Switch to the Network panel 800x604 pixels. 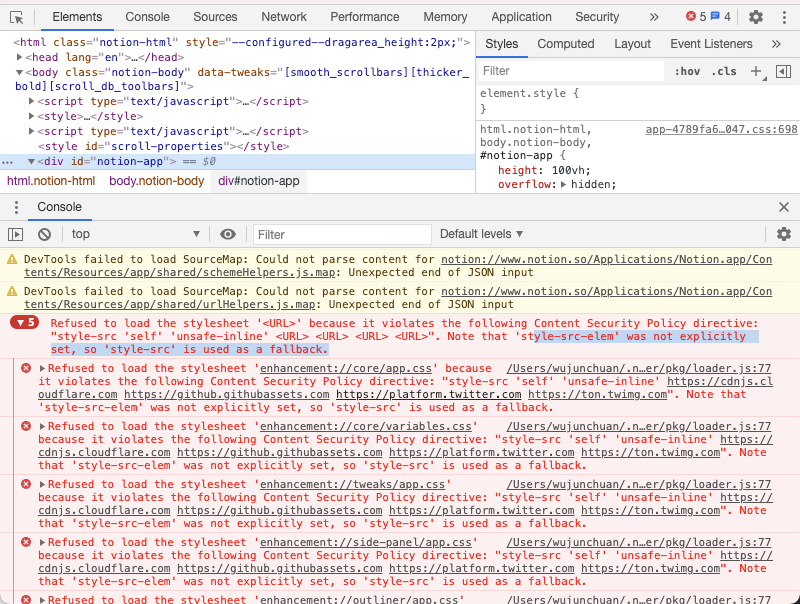click(283, 17)
